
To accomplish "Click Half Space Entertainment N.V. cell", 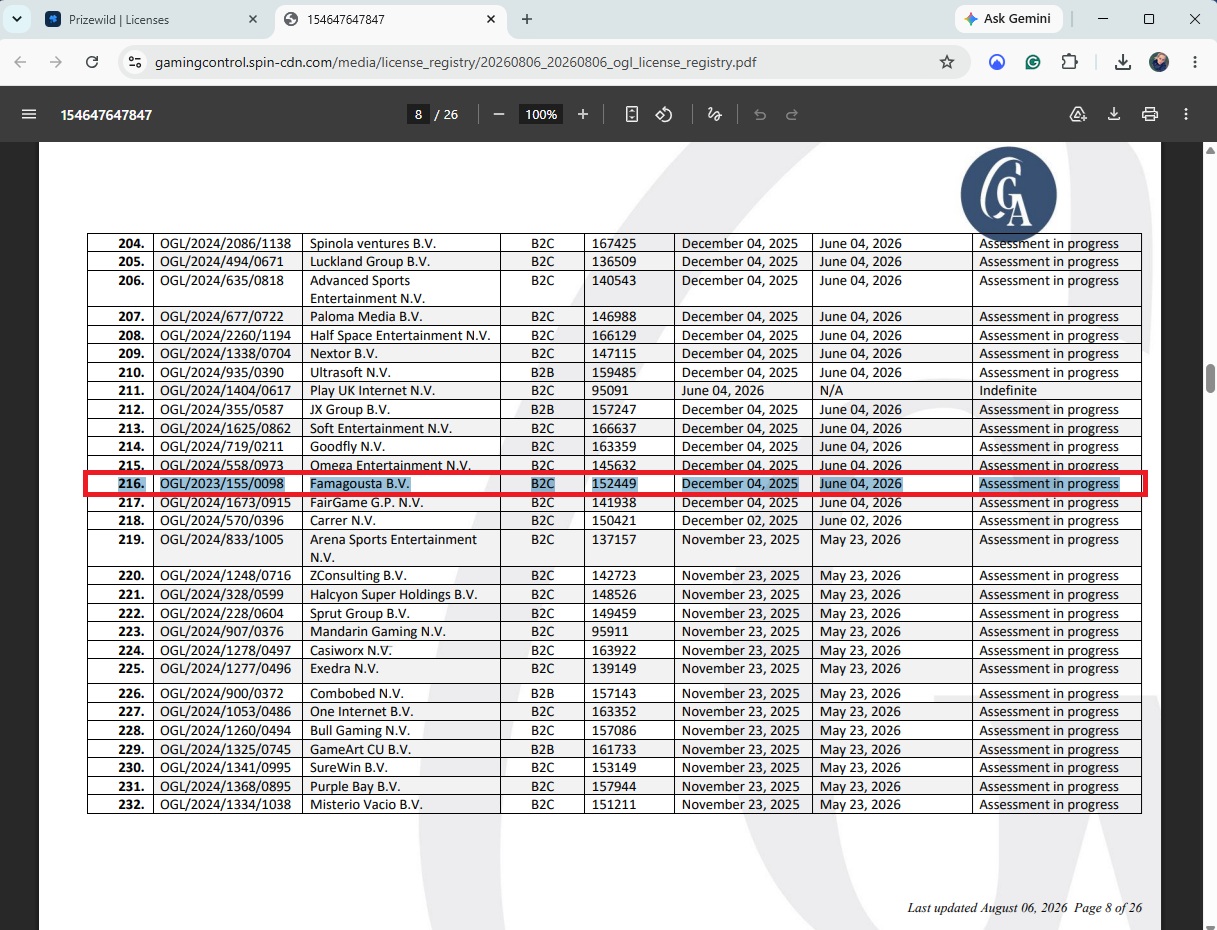I will point(401,335).
